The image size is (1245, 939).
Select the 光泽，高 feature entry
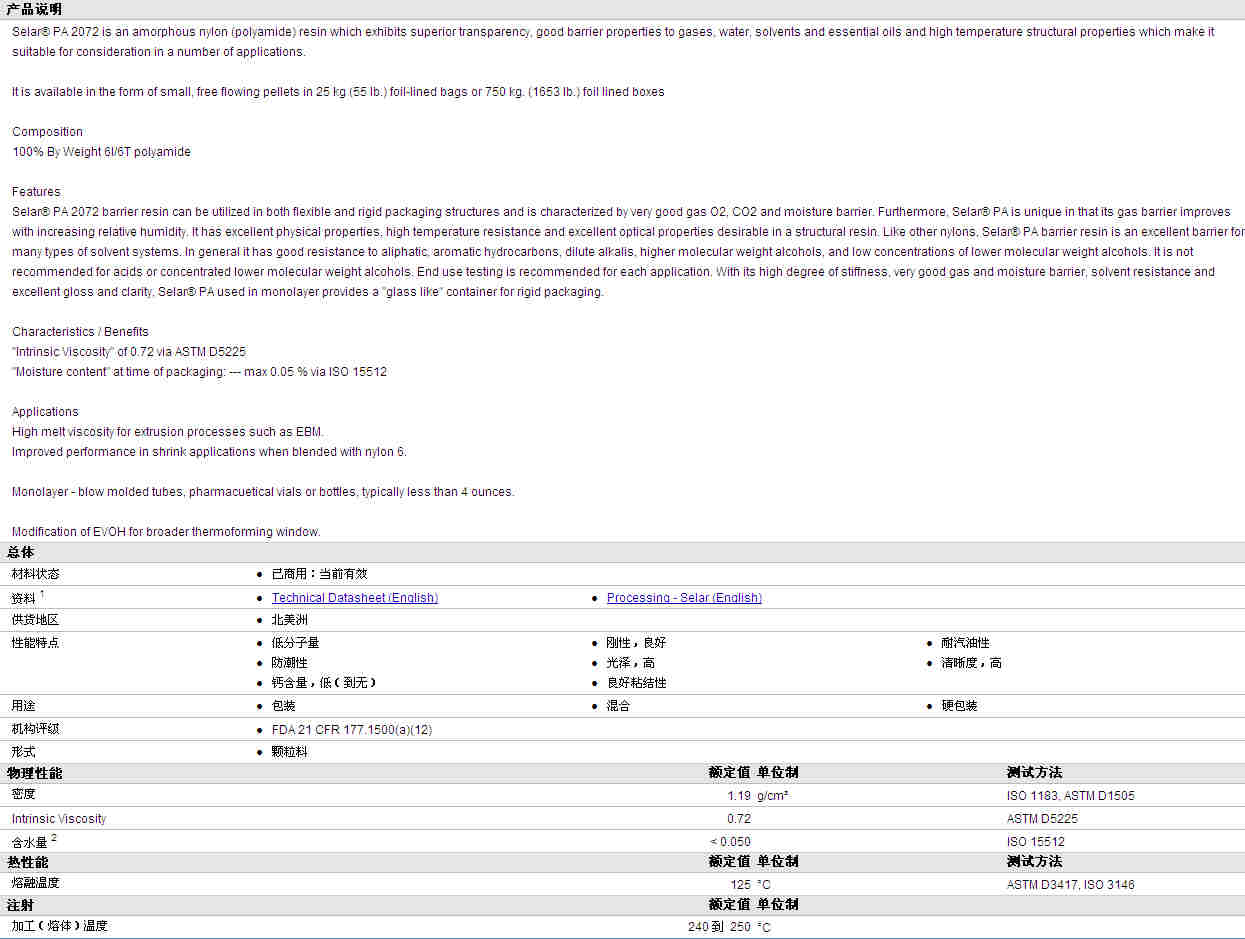click(631, 663)
